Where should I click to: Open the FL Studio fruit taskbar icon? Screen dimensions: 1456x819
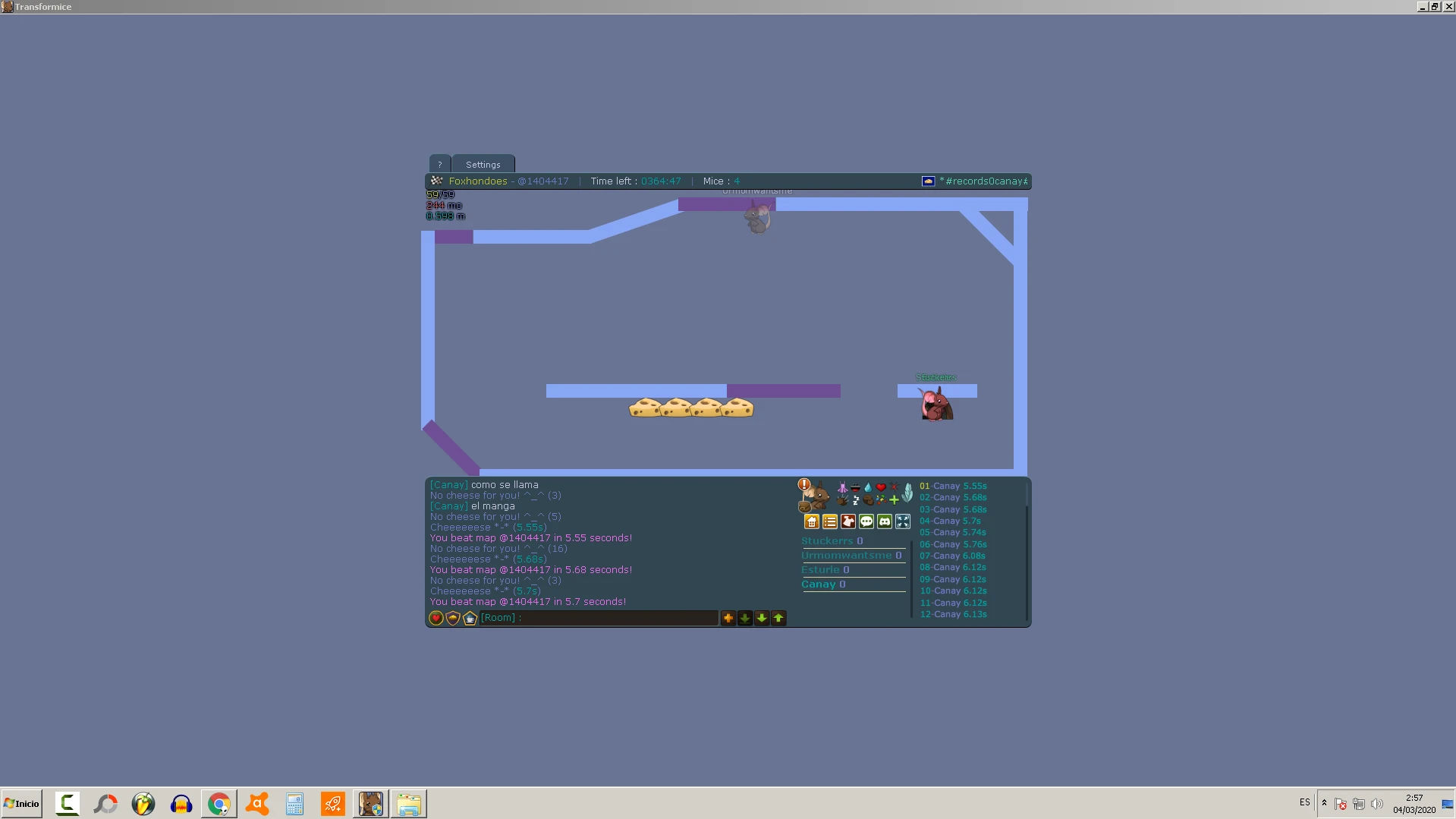pos(143,804)
